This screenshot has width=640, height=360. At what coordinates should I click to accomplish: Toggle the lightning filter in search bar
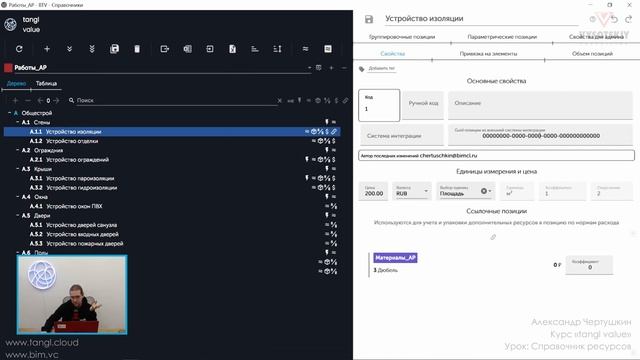[x=300, y=100]
